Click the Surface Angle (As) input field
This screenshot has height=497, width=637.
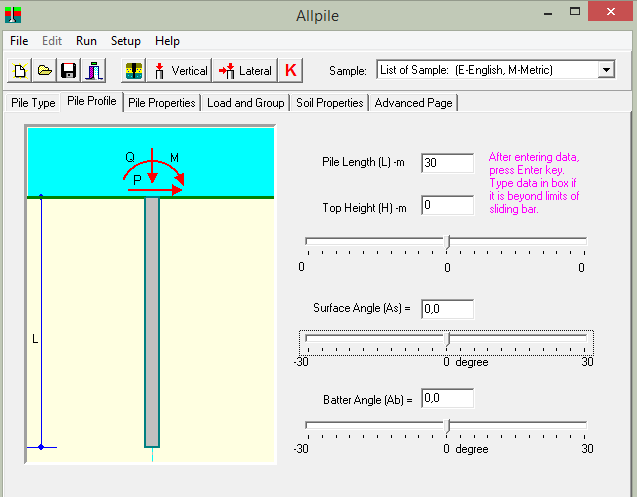(x=448, y=309)
